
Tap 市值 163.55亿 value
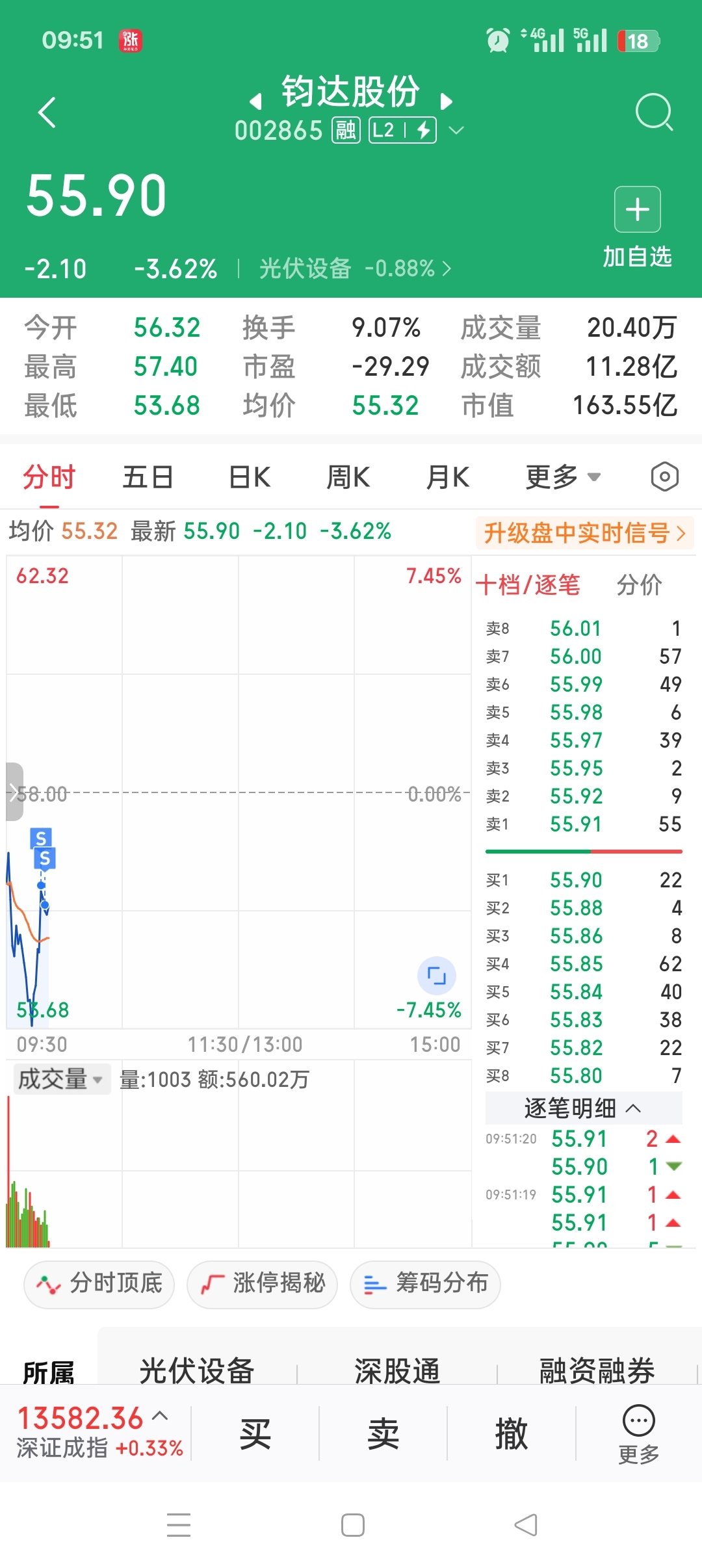[625, 406]
